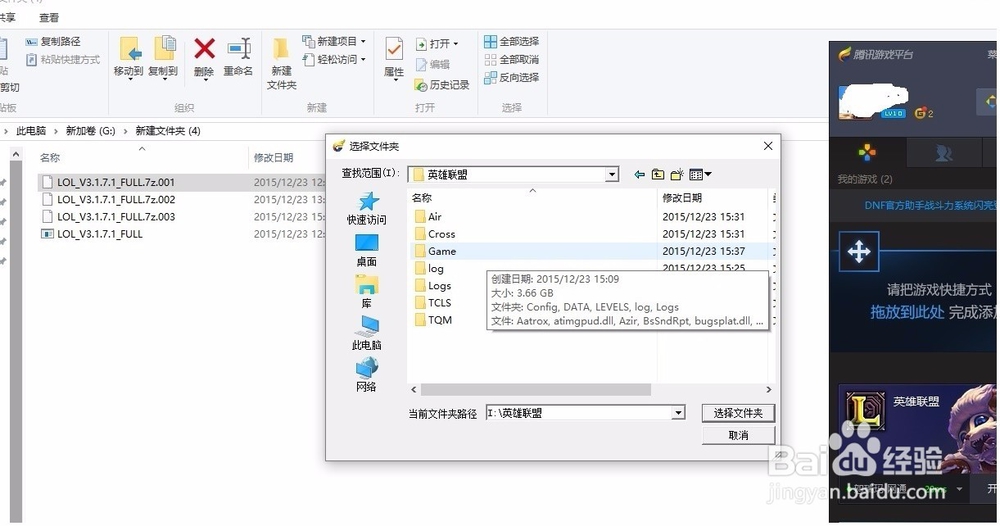The width and height of the screenshot is (1000, 526).
Task: Click 此电脑 icon in dialog places bar
Action: tap(367, 333)
